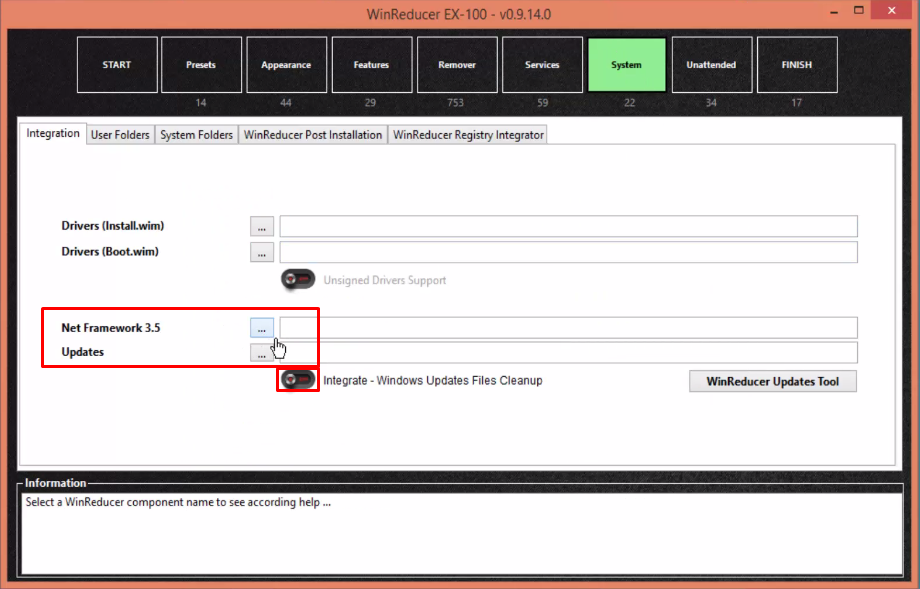Switch to the System Folders tab
The width and height of the screenshot is (920, 589).
tap(197, 135)
